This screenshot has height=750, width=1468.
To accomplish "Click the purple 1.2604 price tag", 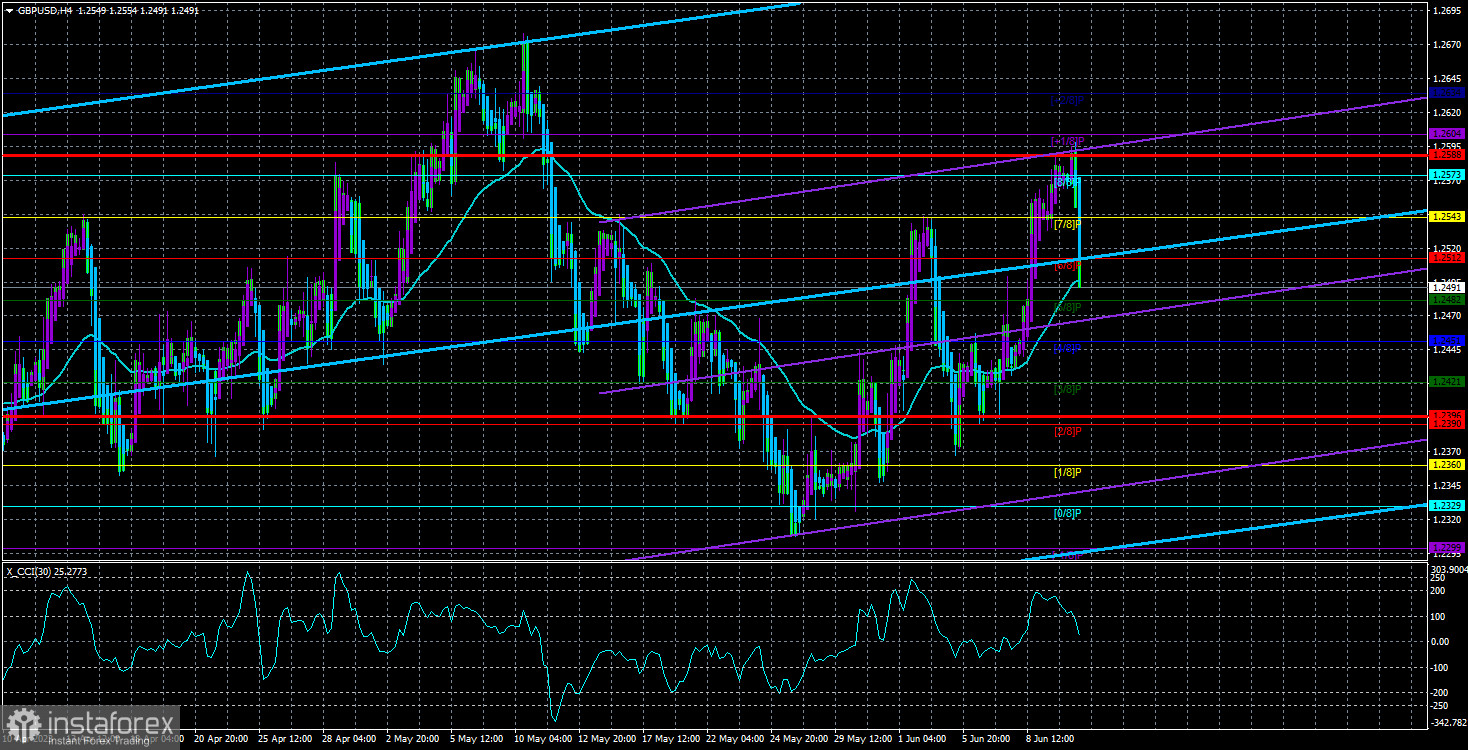I will pos(1447,134).
